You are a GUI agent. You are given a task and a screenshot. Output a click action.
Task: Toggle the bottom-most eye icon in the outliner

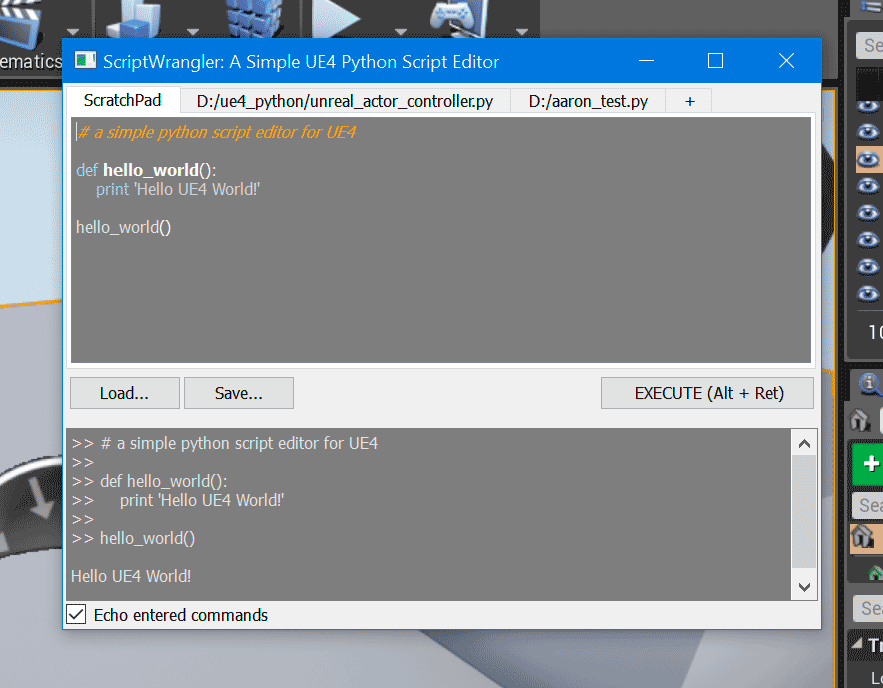point(868,294)
